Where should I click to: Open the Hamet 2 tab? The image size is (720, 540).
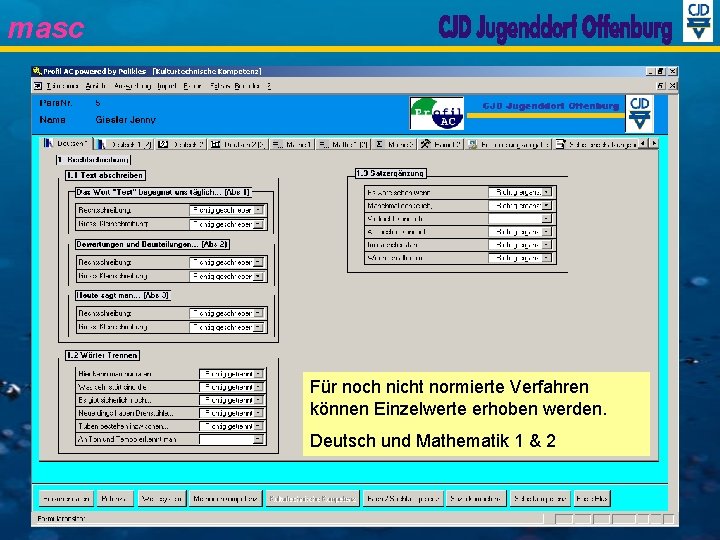[441, 145]
